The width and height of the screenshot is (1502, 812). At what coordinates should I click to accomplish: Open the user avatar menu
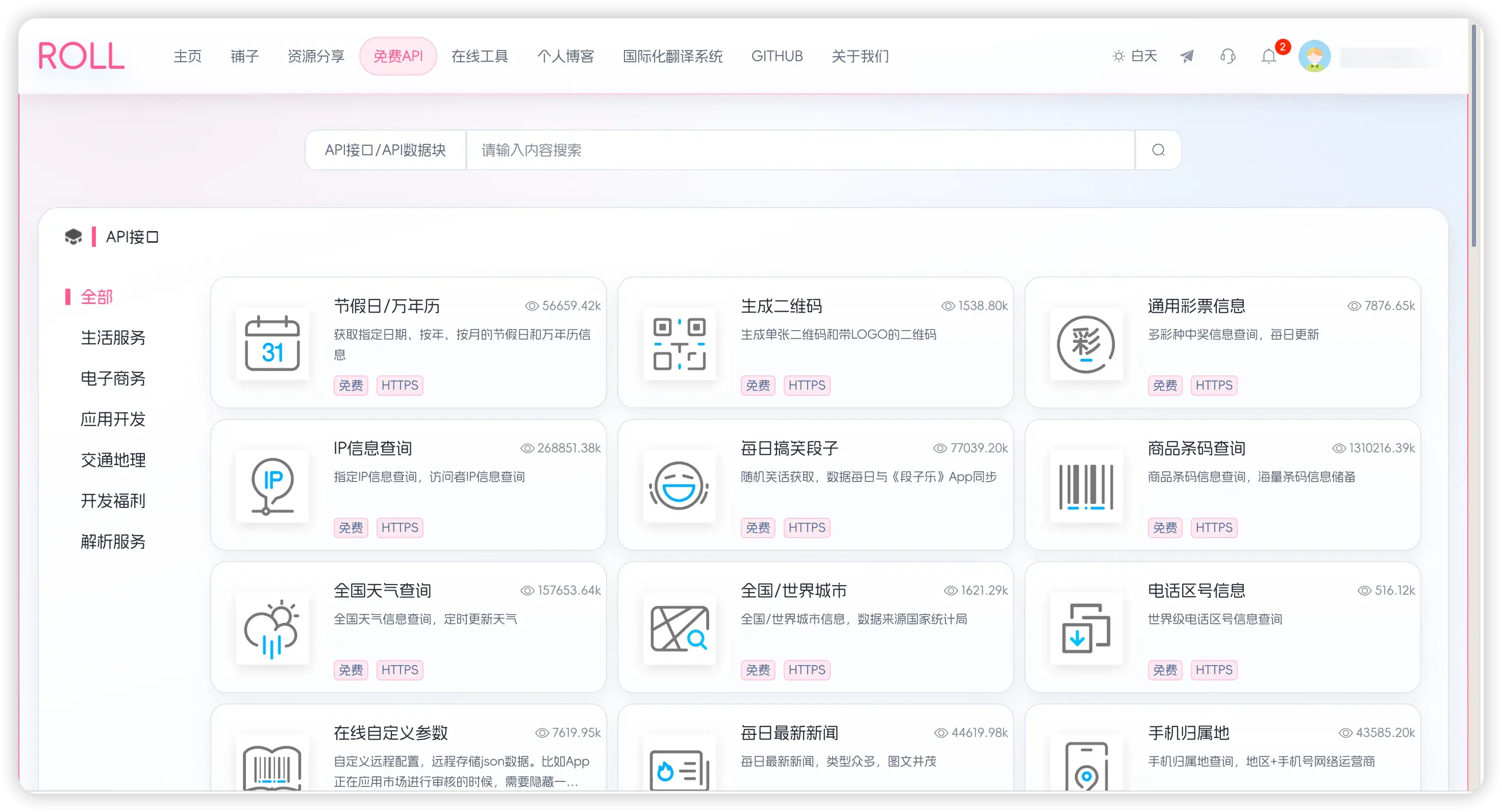(x=1314, y=56)
